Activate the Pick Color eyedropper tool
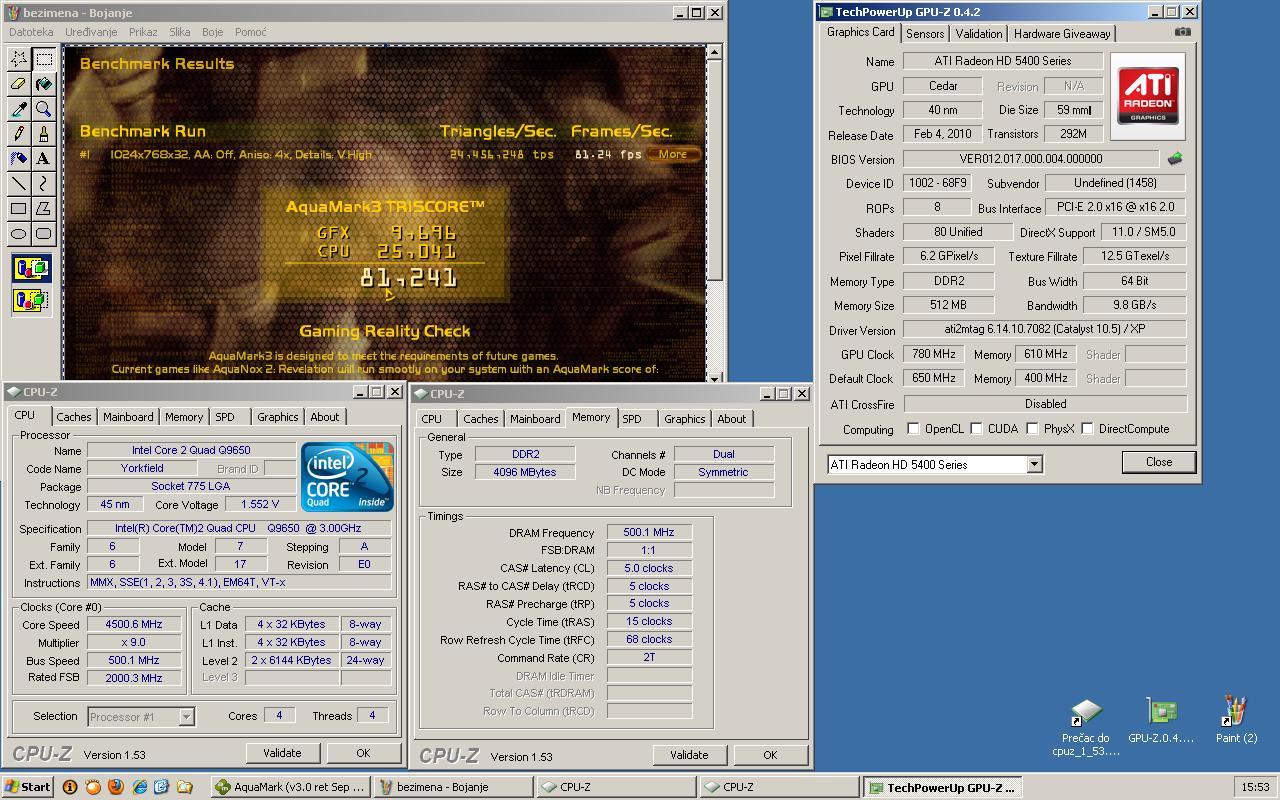 [x=19, y=109]
